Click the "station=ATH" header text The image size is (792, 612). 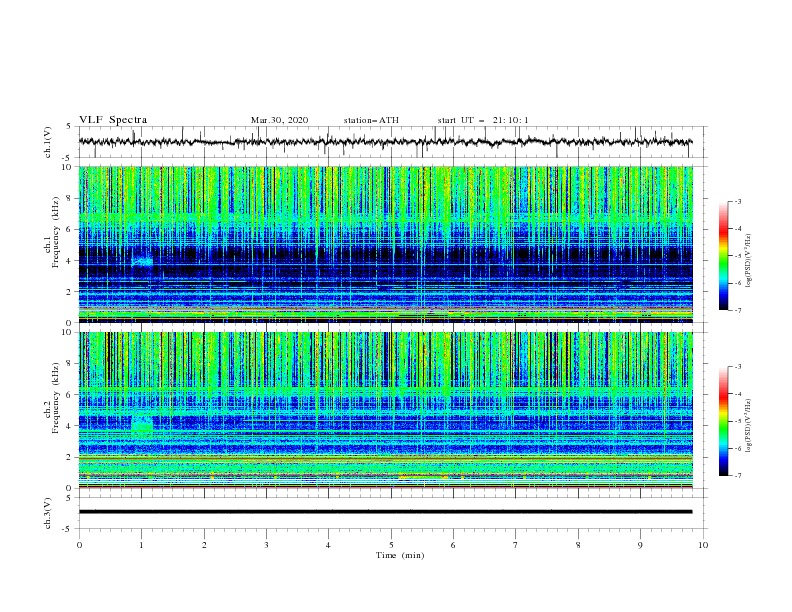pos(371,120)
